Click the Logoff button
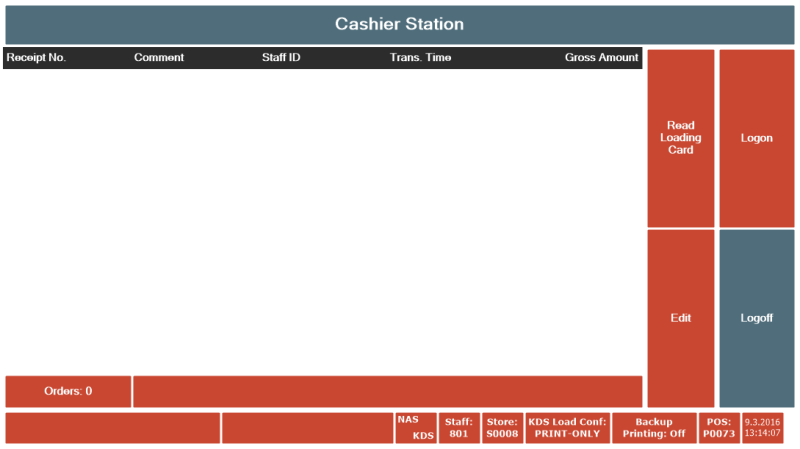The image size is (800, 449). click(x=757, y=318)
